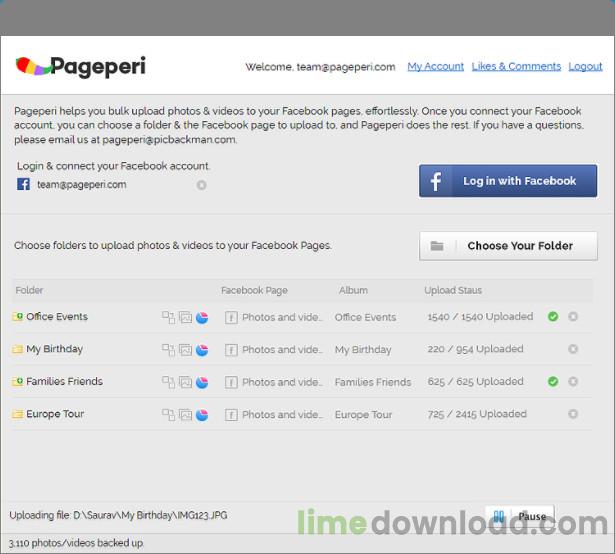Click the Facebook icon beside team@pageperi.com
Screen dimensions: 615x554
click(24, 185)
